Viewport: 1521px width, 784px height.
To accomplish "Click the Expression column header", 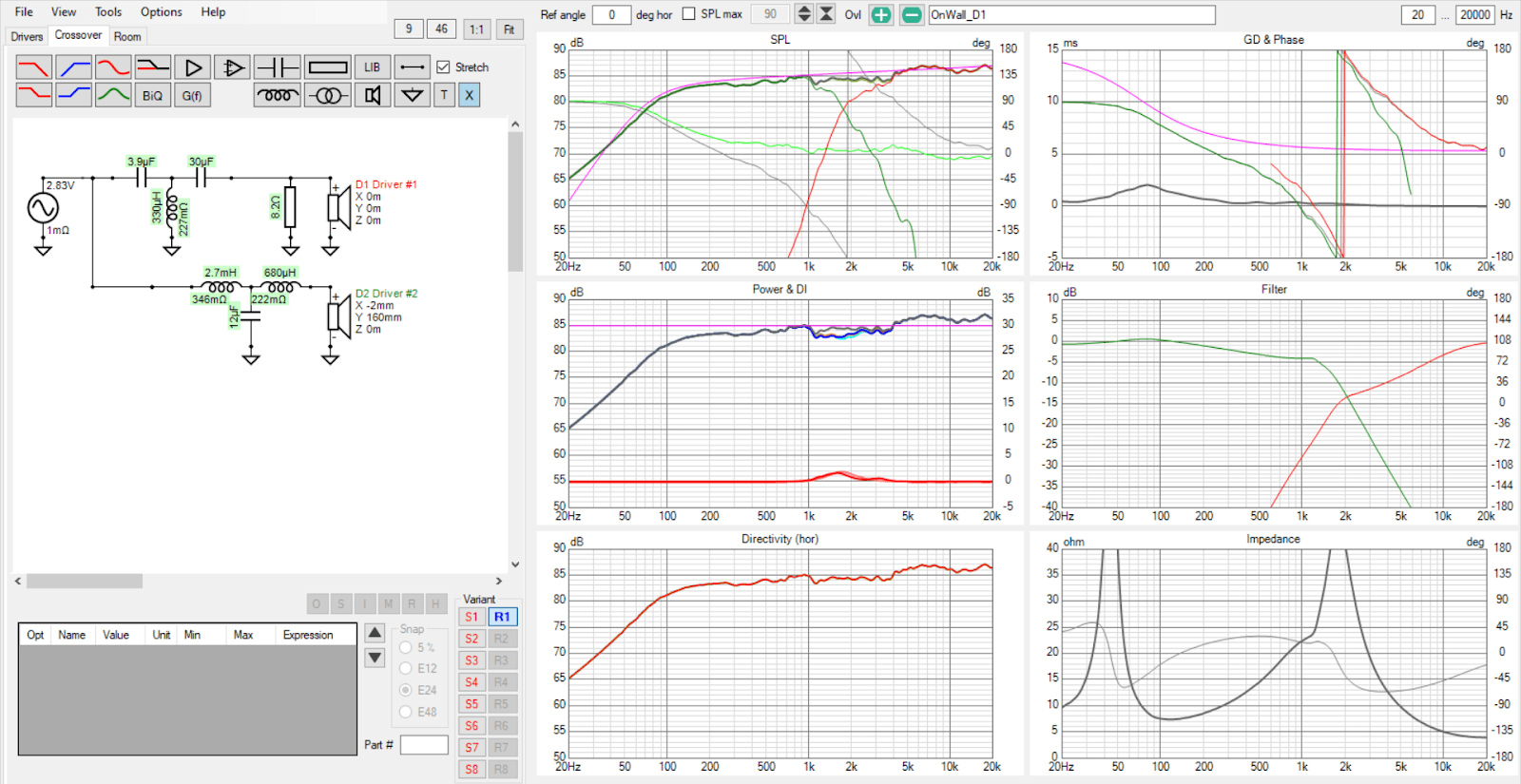I will click(308, 635).
